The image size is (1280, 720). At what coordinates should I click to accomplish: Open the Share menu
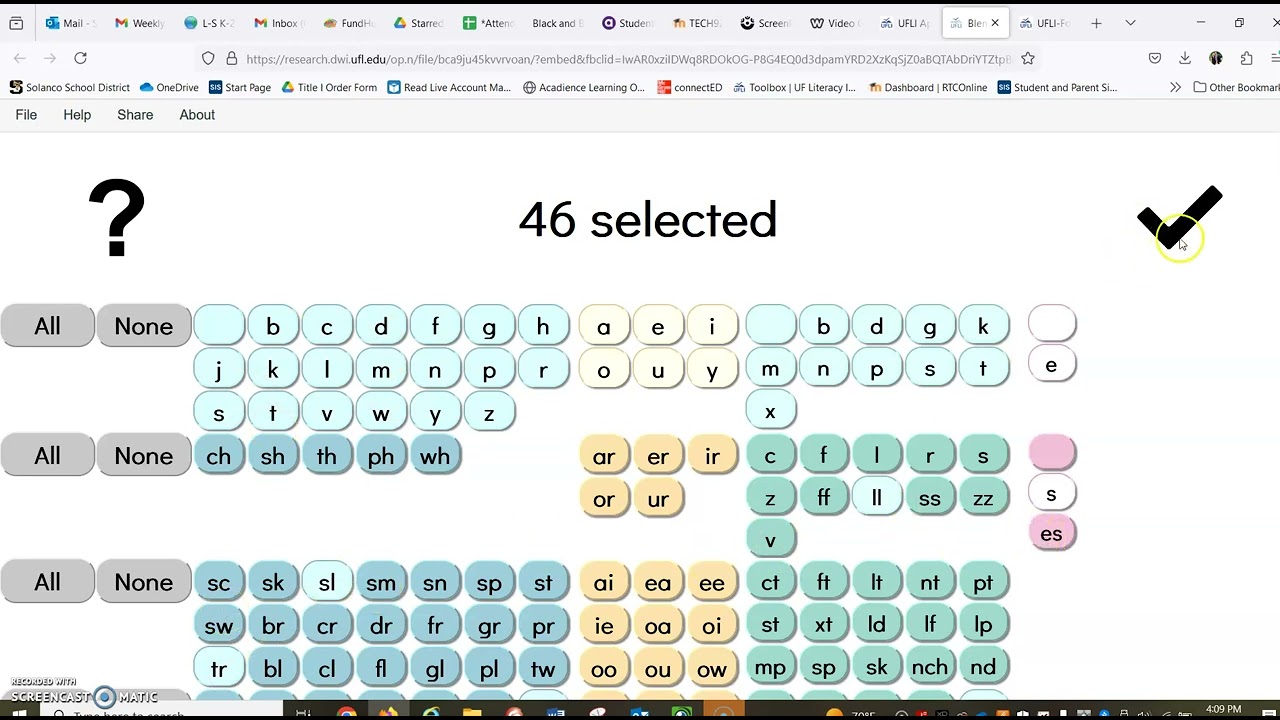coord(135,115)
